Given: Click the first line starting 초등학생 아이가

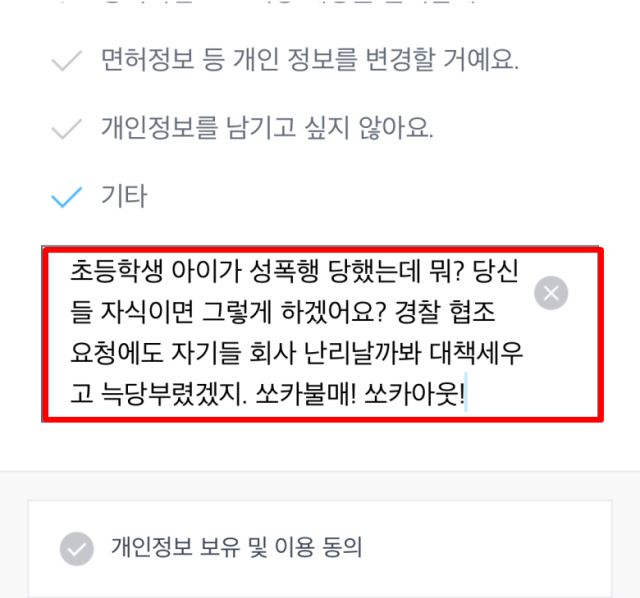Looking at the screenshot, I should 294,271.
